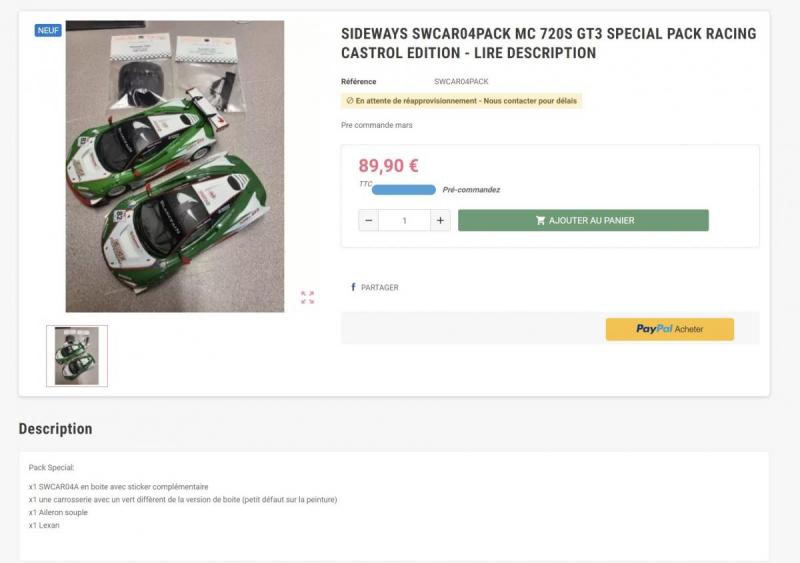Click the Description section heading
Viewport: 800px width, 563px height.
55,429
